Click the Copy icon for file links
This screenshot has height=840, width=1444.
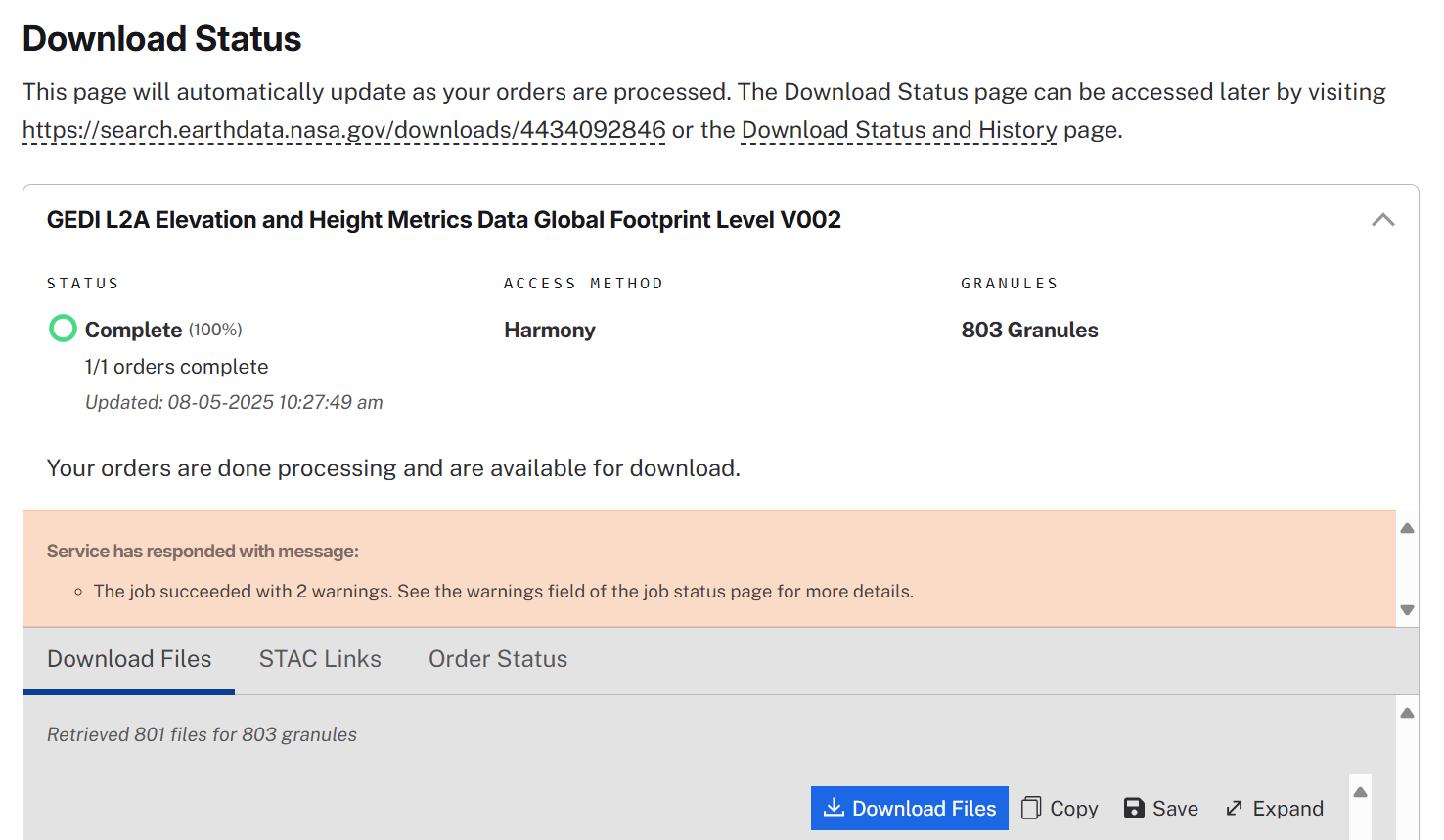coord(1031,808)
